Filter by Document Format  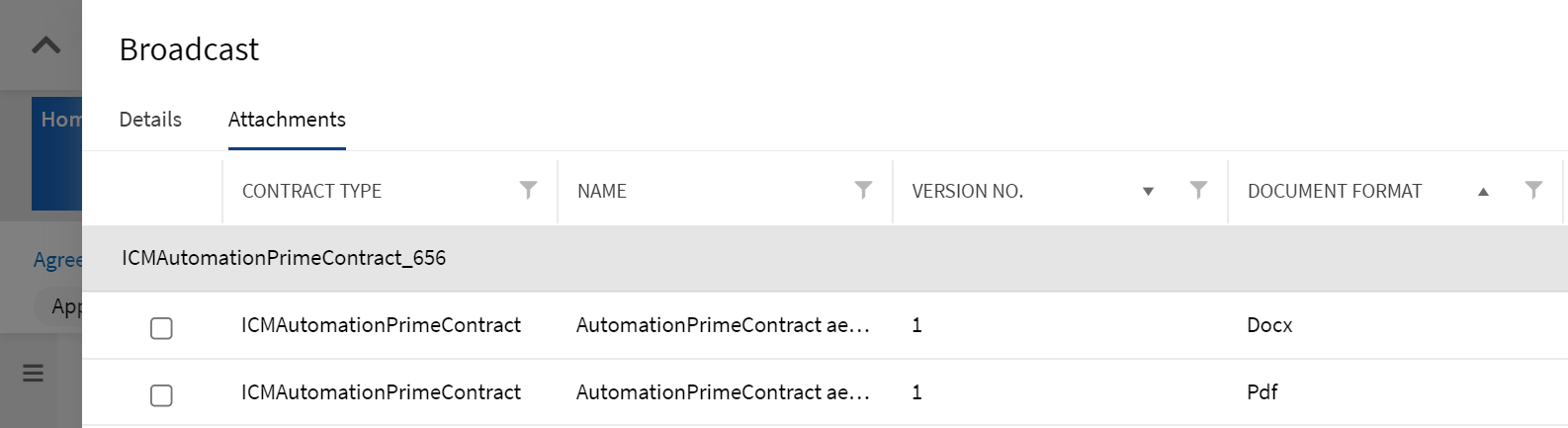click(x=1533, y=190)
